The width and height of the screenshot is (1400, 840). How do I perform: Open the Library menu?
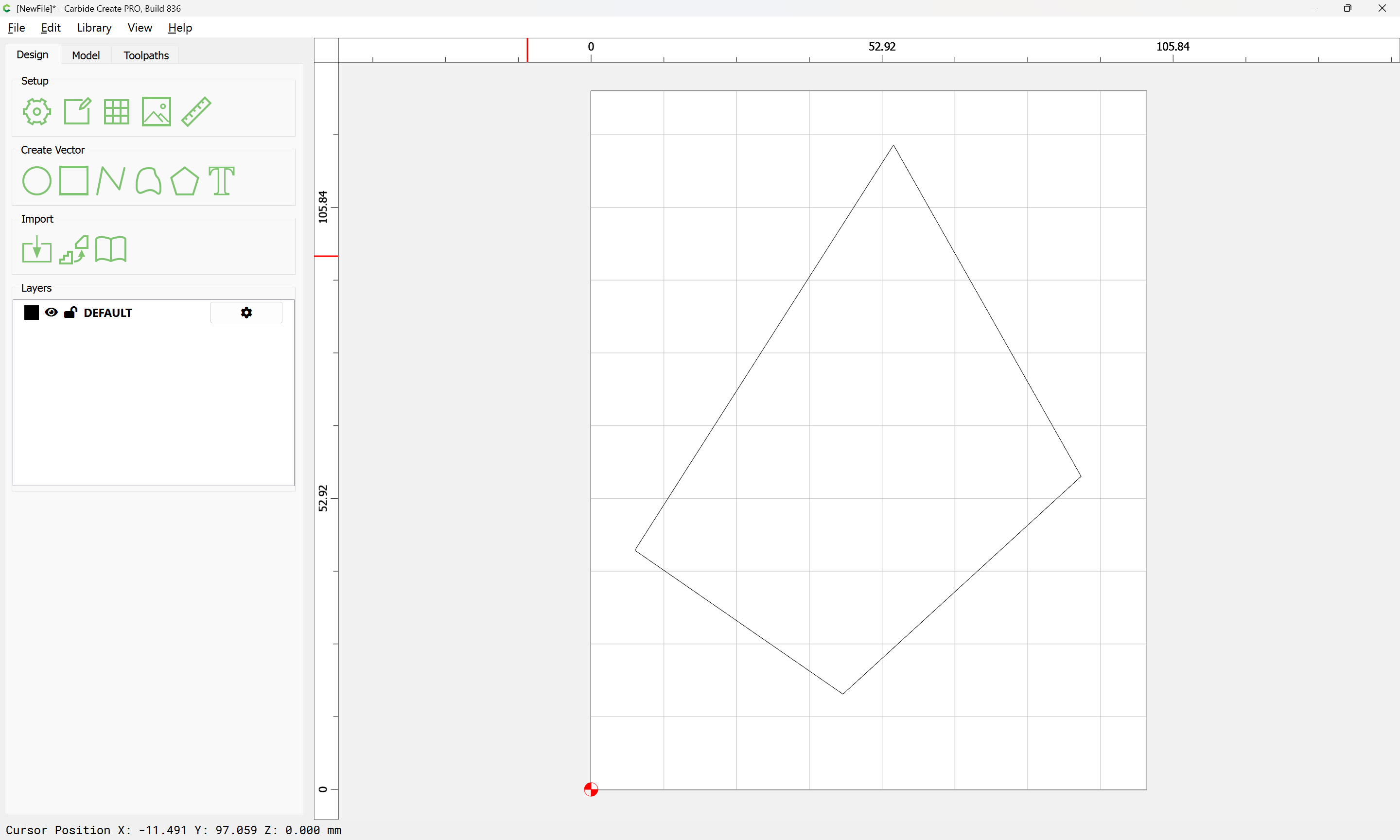point(94,28)
